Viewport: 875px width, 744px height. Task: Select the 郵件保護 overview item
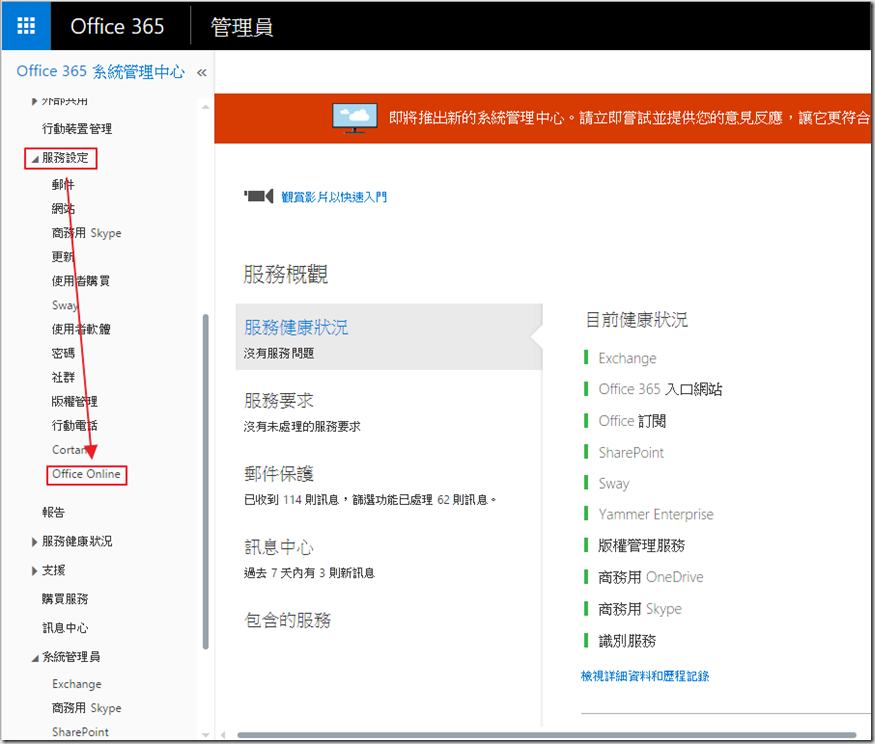tap(279, 474)
